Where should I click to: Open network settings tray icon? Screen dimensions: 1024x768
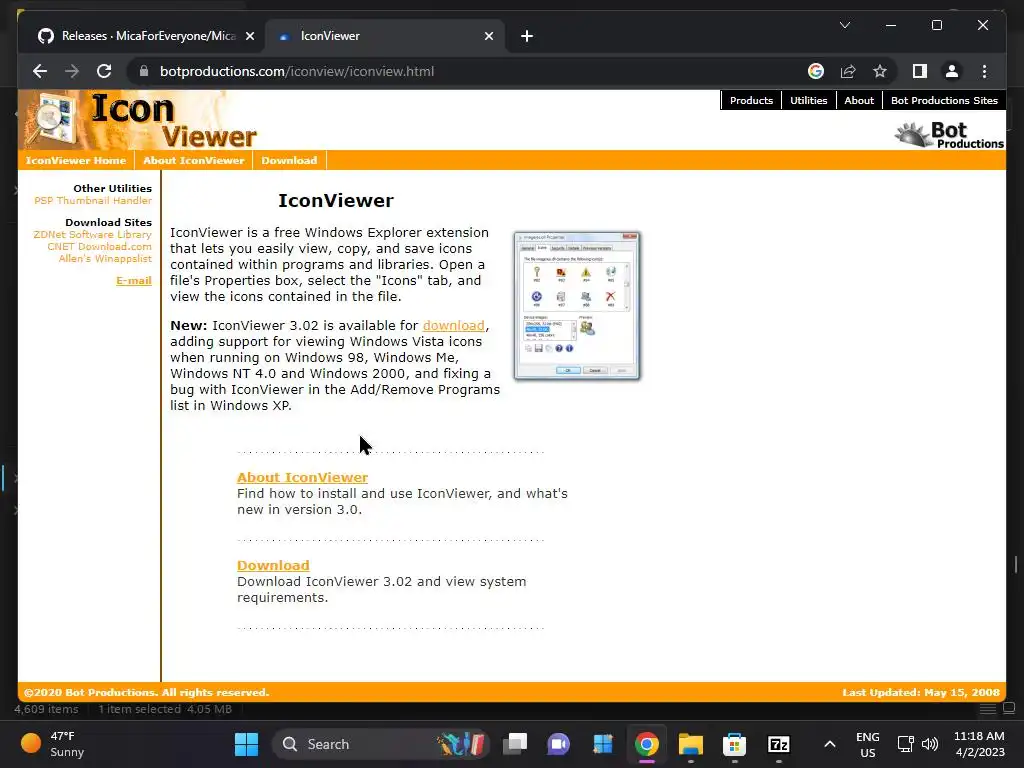click(x=906, y=744)
